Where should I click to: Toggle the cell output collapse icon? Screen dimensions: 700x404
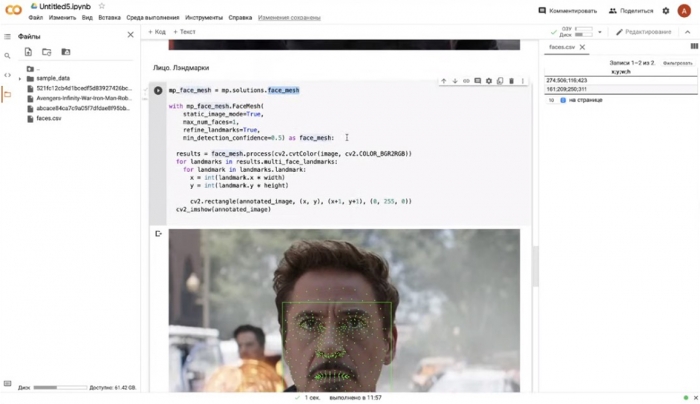(x=158, y=234)
